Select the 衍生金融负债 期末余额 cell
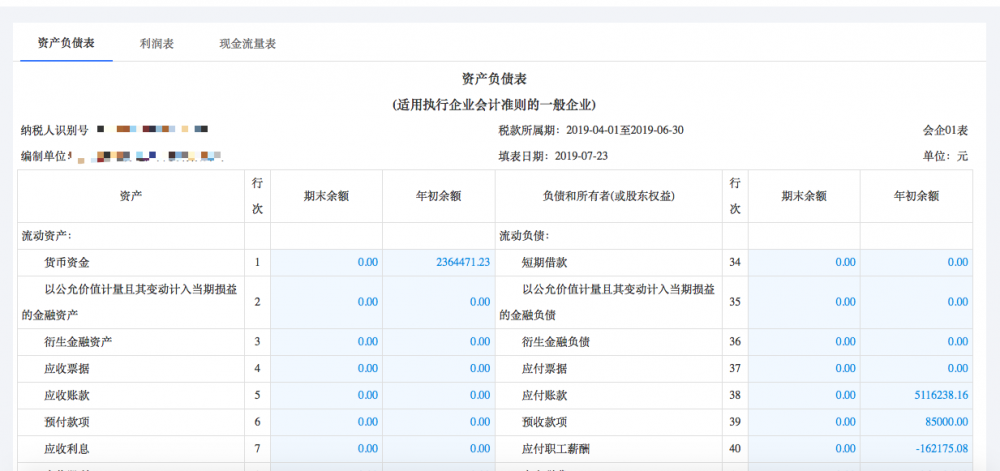This screenshot has height=471, width=1000. [803, 342]
